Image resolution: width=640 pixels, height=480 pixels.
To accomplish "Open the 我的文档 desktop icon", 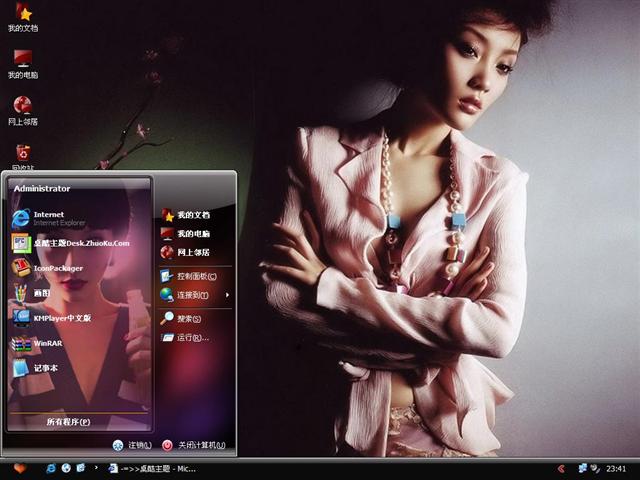I will click(x=23, y=17).
